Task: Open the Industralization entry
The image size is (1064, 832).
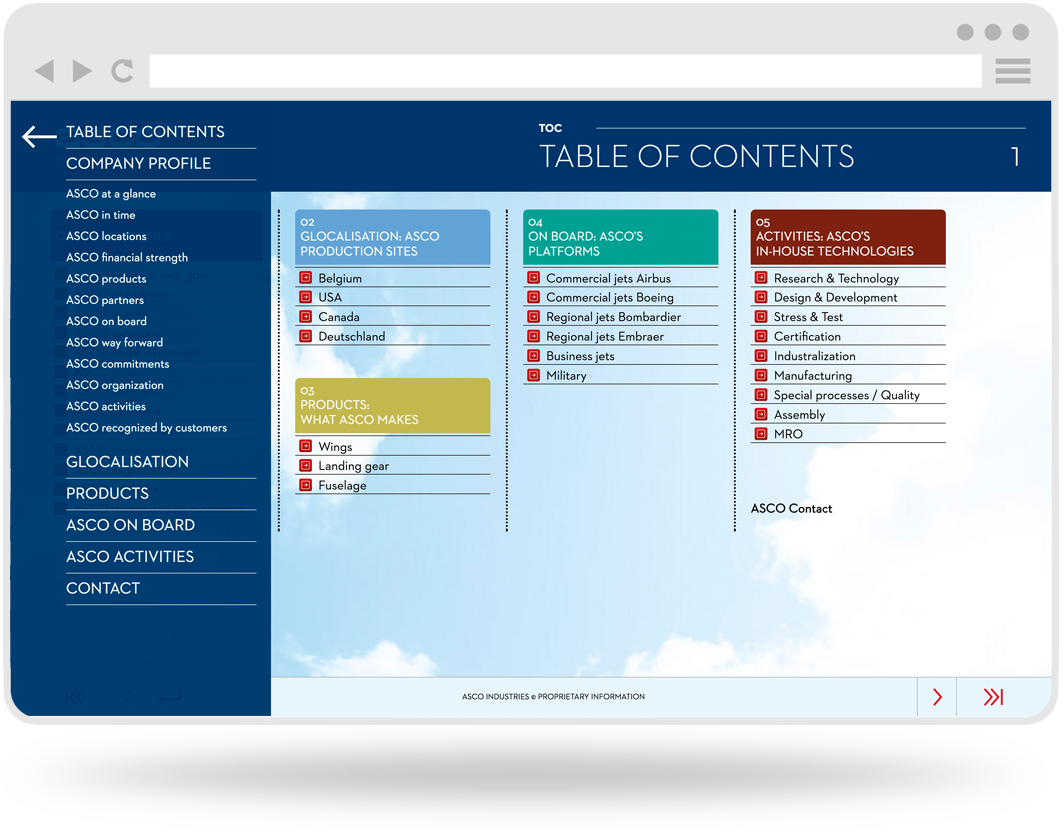Action: click(x=814, y=356)
